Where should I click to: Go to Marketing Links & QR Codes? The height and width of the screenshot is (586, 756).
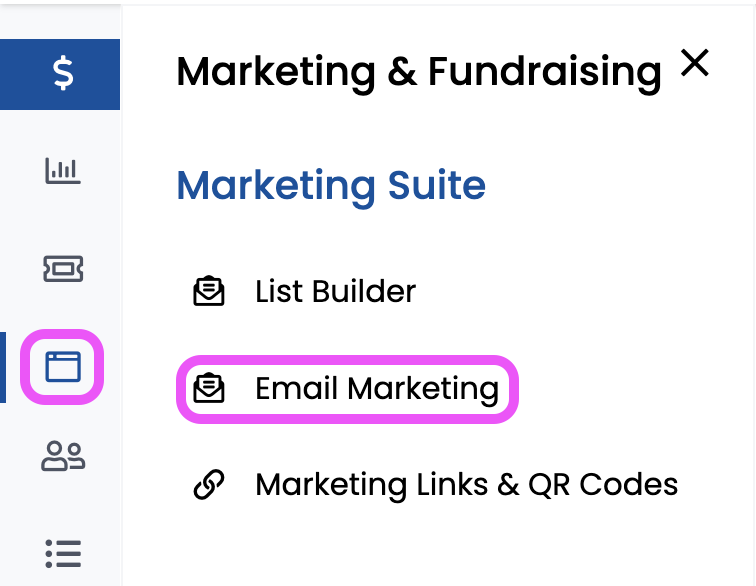[x=466, y=485]
